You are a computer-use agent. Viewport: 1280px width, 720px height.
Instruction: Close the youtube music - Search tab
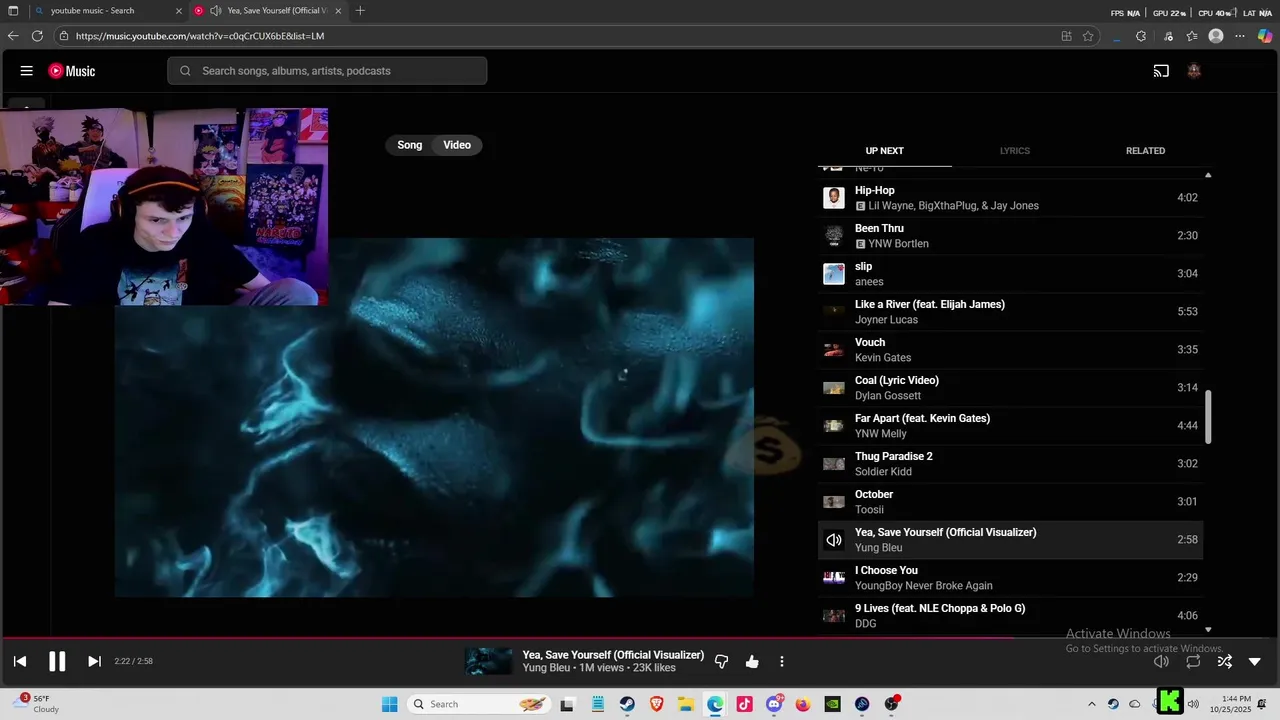coord(179,11)
